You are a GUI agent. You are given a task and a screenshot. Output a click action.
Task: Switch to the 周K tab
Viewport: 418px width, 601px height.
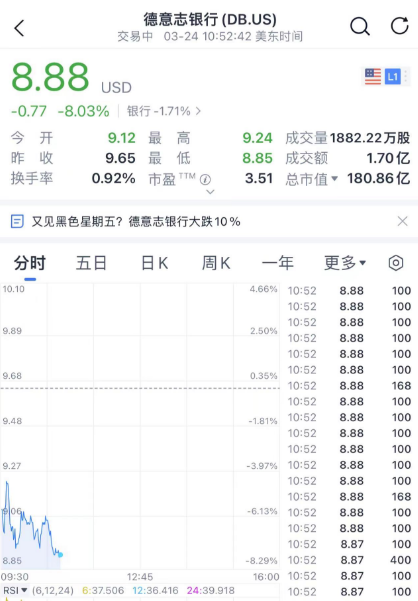pyautogui.click(x=216, y=263)
